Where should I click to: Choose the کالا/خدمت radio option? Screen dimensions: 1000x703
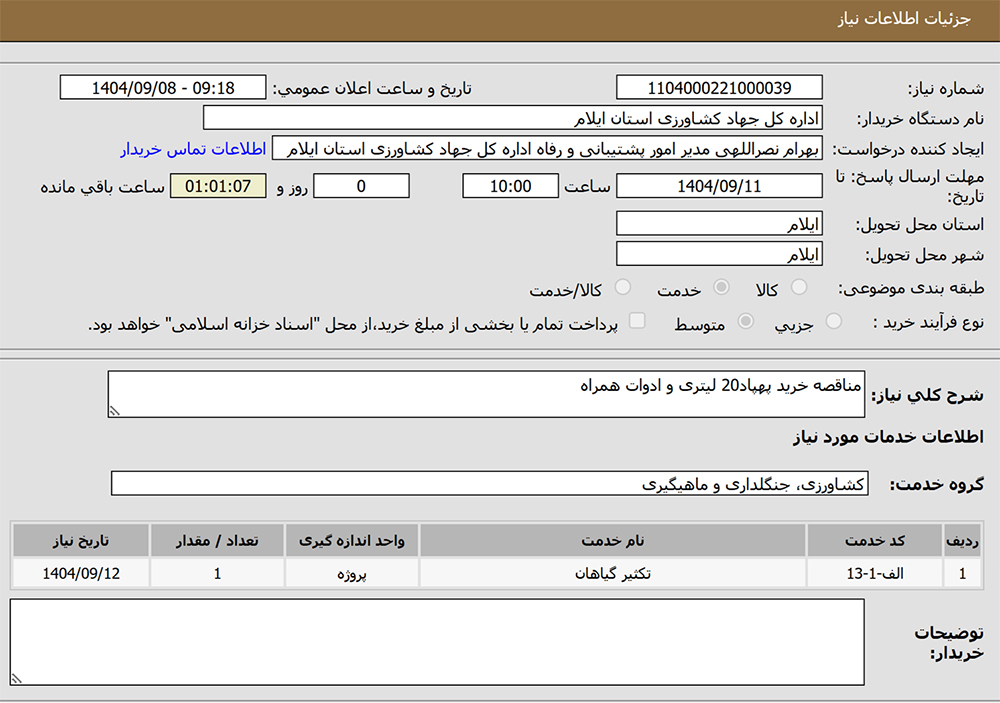[x=623, y=289]
